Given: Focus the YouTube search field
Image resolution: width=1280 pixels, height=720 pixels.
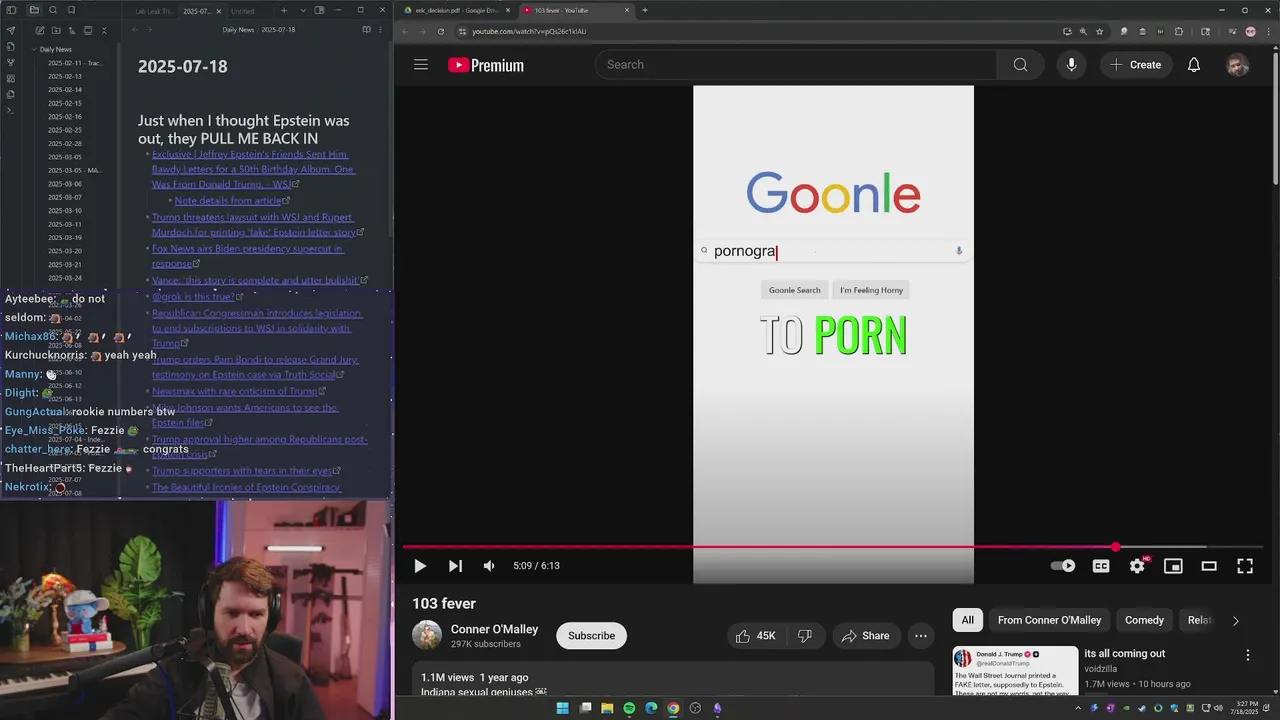Looking at the screenshot, I should coord(796,65).
